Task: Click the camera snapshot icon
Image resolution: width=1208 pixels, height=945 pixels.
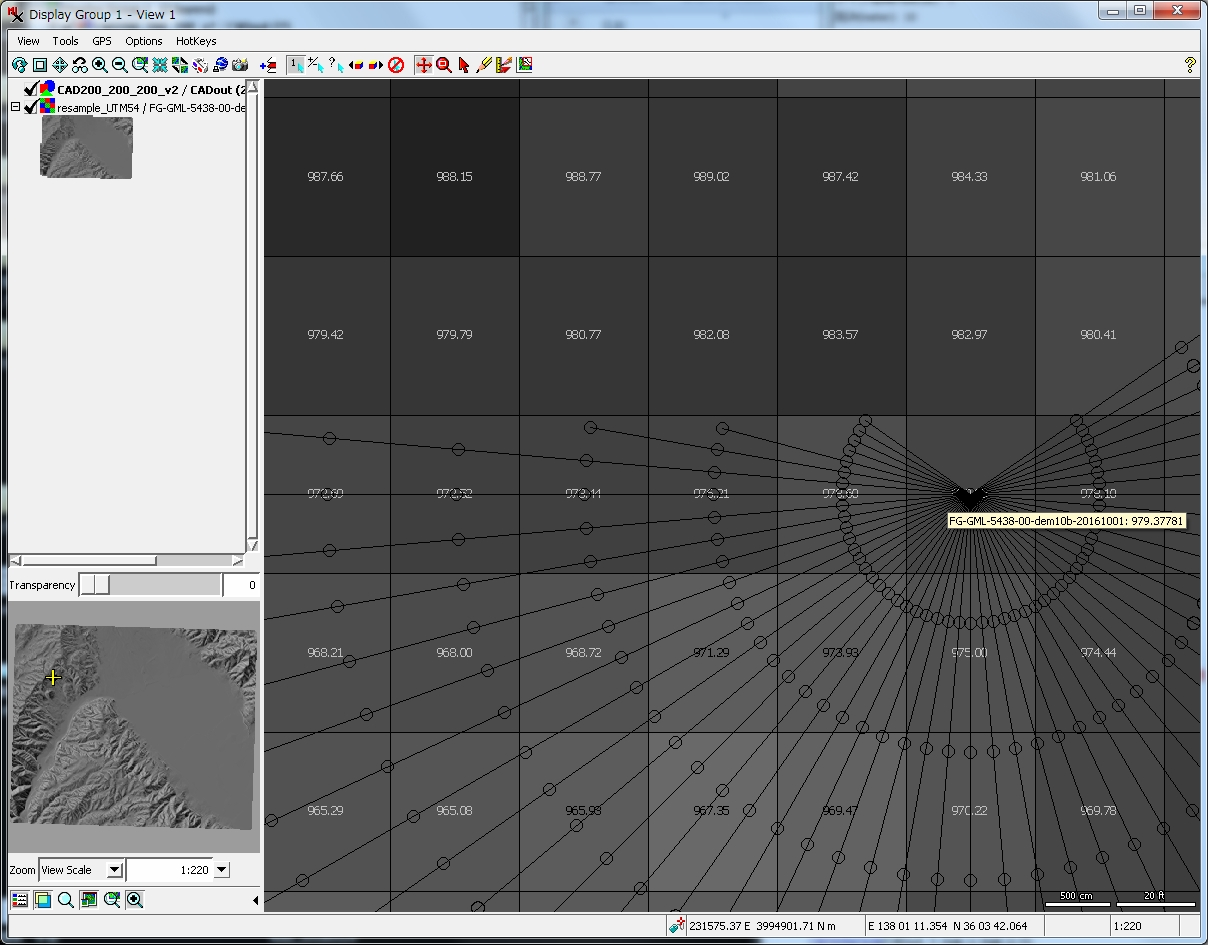Action: pyautogui.click(x=240, y=65)
